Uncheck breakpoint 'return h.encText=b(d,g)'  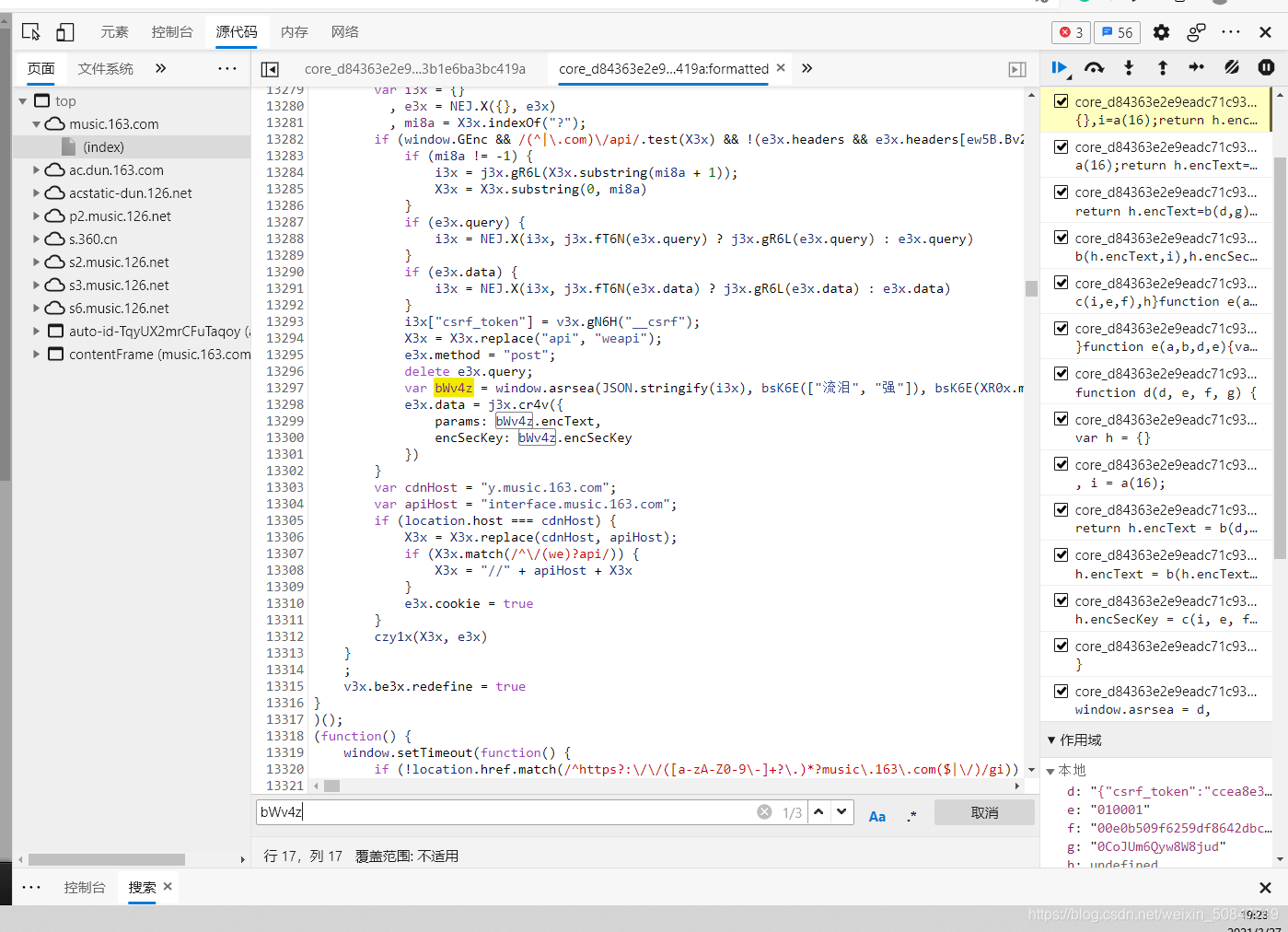[1062, 192]
